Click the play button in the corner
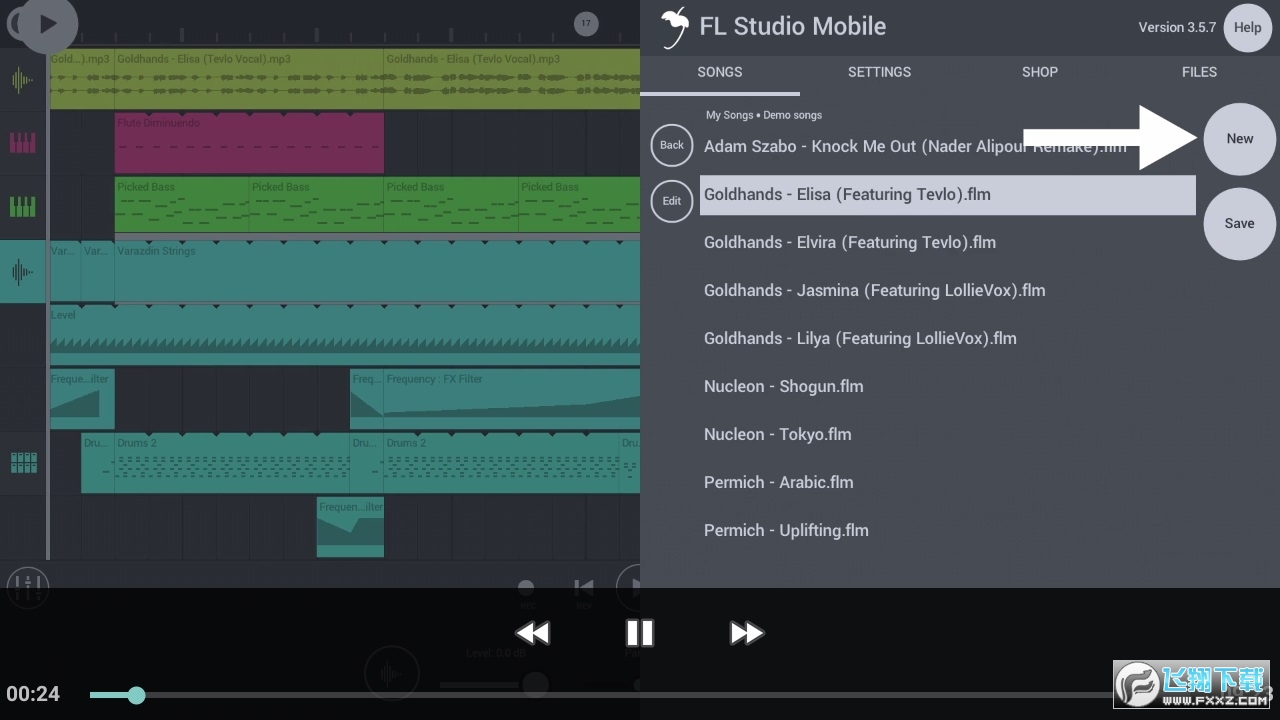Viewport: 1280px width, 720px height. point(47,24)
